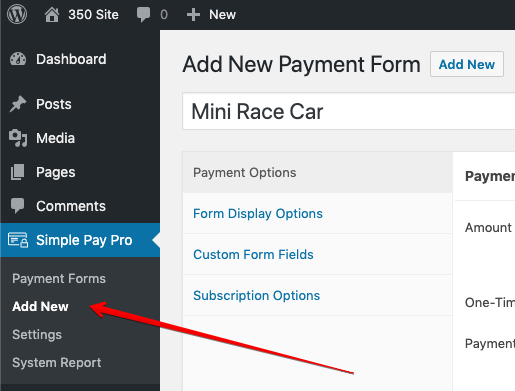515x391 pixels.
Task: Click the Comments speech bubble sidebar icon
Action: click(x=18, y=205)
